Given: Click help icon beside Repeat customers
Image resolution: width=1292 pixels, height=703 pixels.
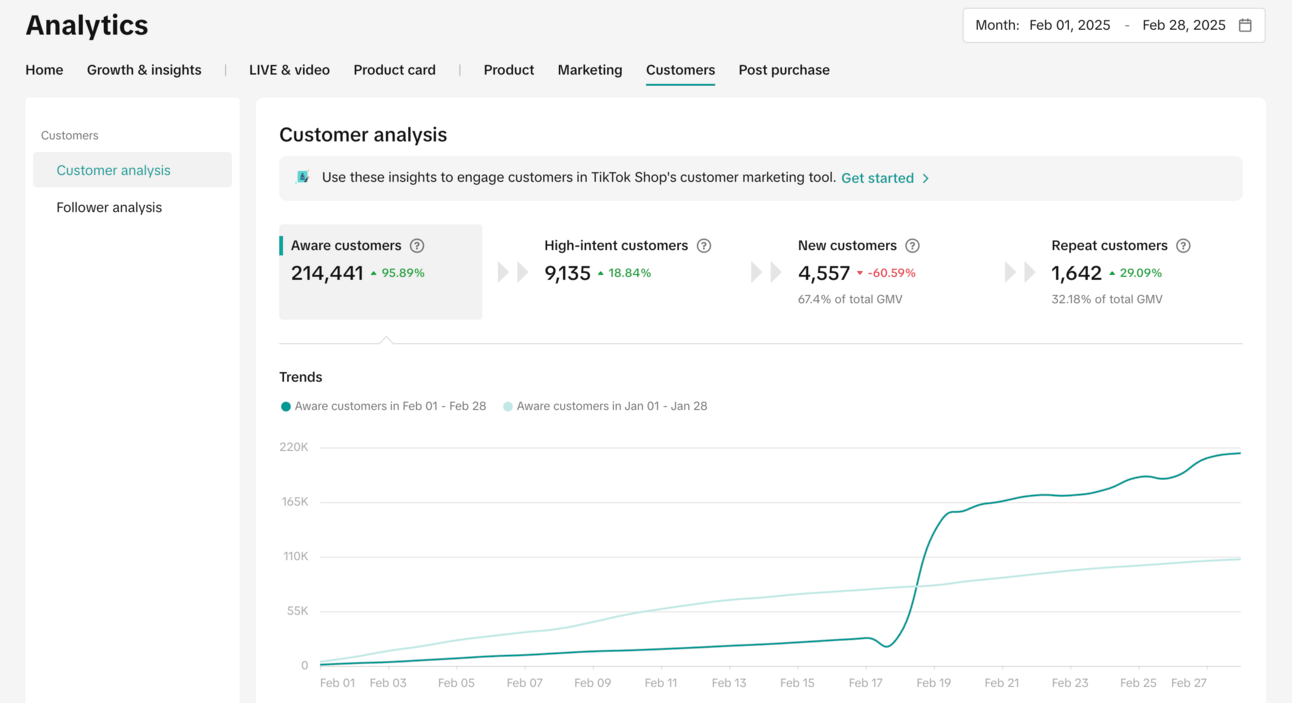Looking at the screenshot, I should [x=1183, y=246].
